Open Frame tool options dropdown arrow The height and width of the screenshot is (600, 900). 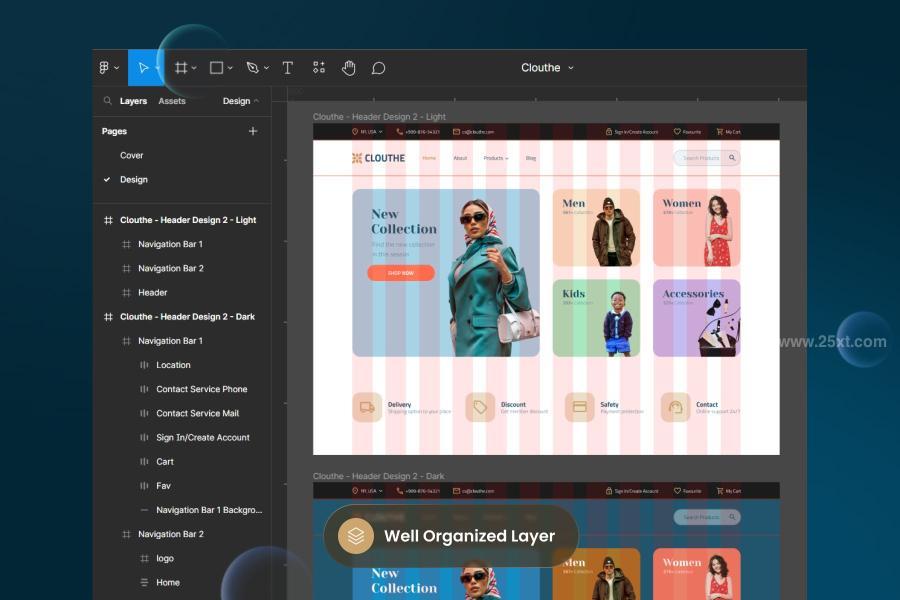[x=194, y=68]
